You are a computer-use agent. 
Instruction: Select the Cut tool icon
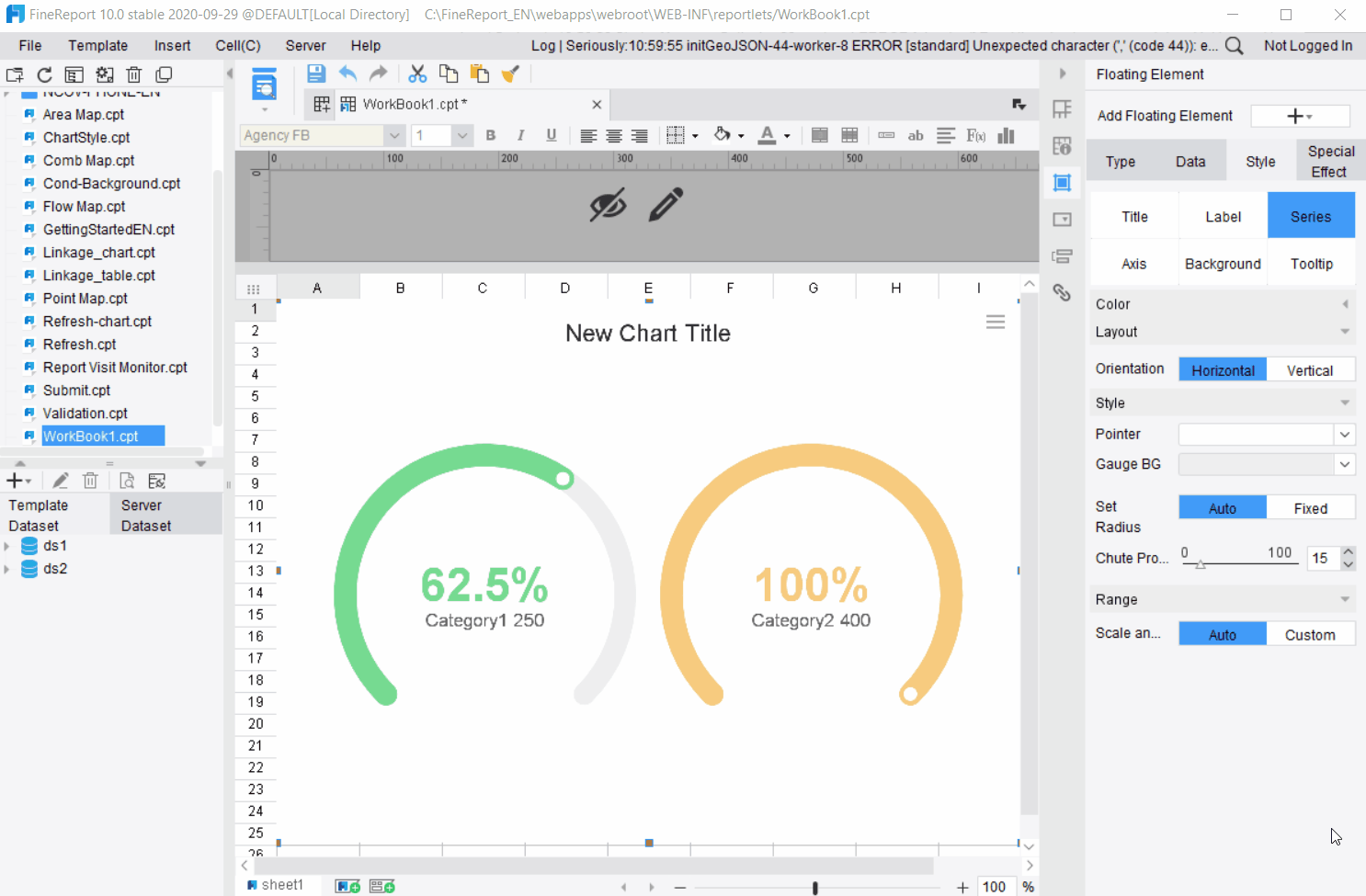point(417,74)
